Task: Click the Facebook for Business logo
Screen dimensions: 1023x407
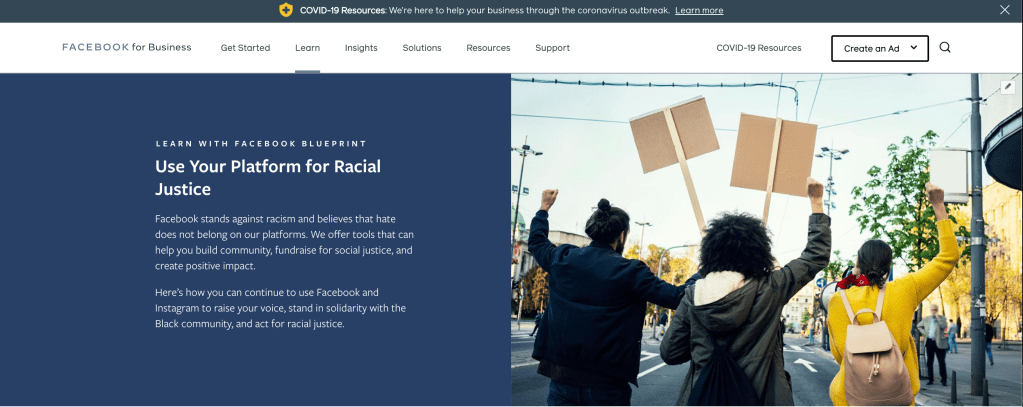Action: [126, 48]
